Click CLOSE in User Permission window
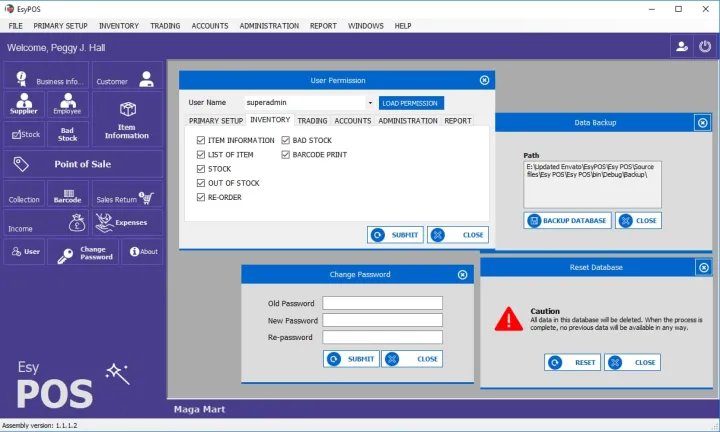The height and width of the screenshot is (432, 720). coord(458,235)
